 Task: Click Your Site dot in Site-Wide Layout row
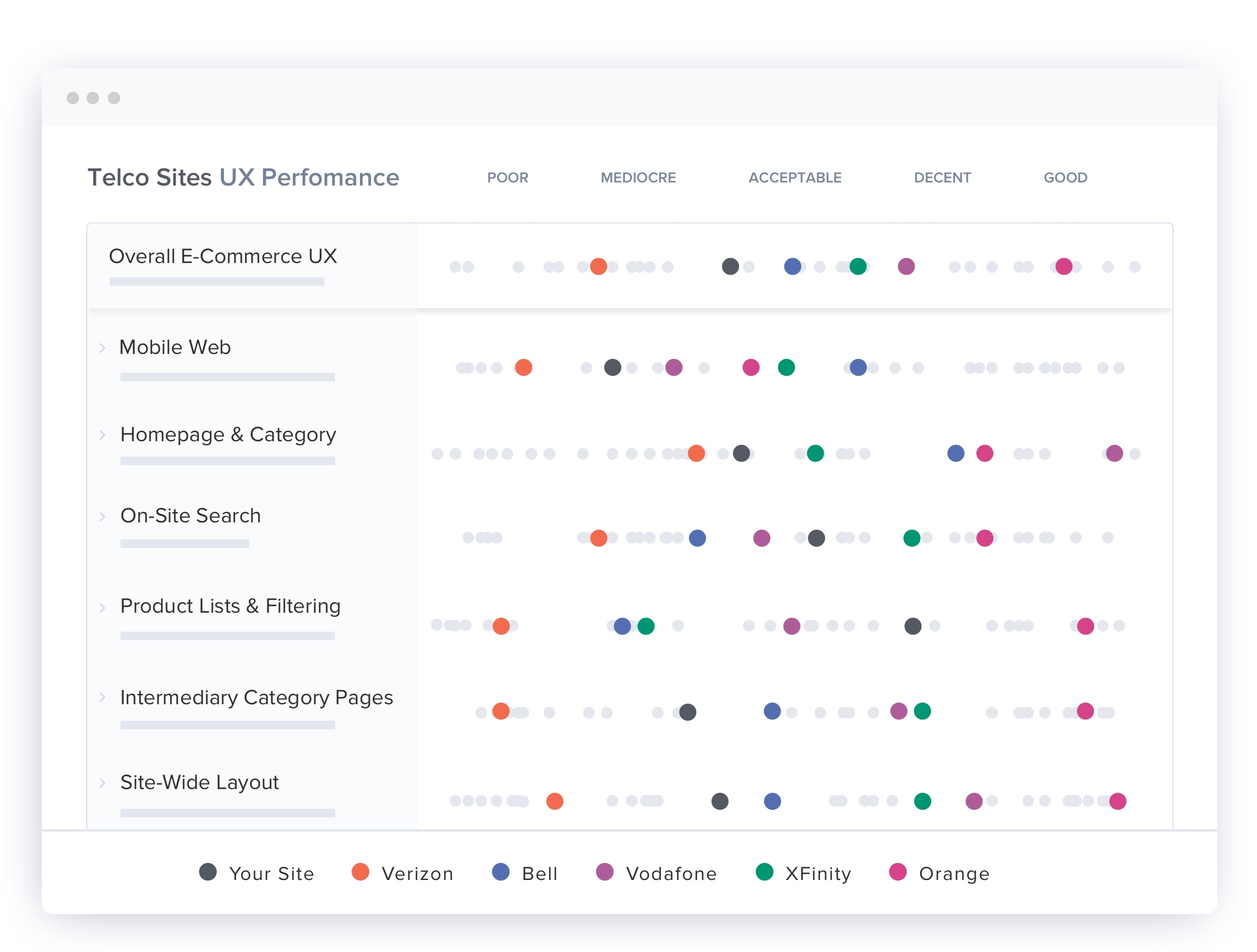pyautogui.click(x=720, y=801)
